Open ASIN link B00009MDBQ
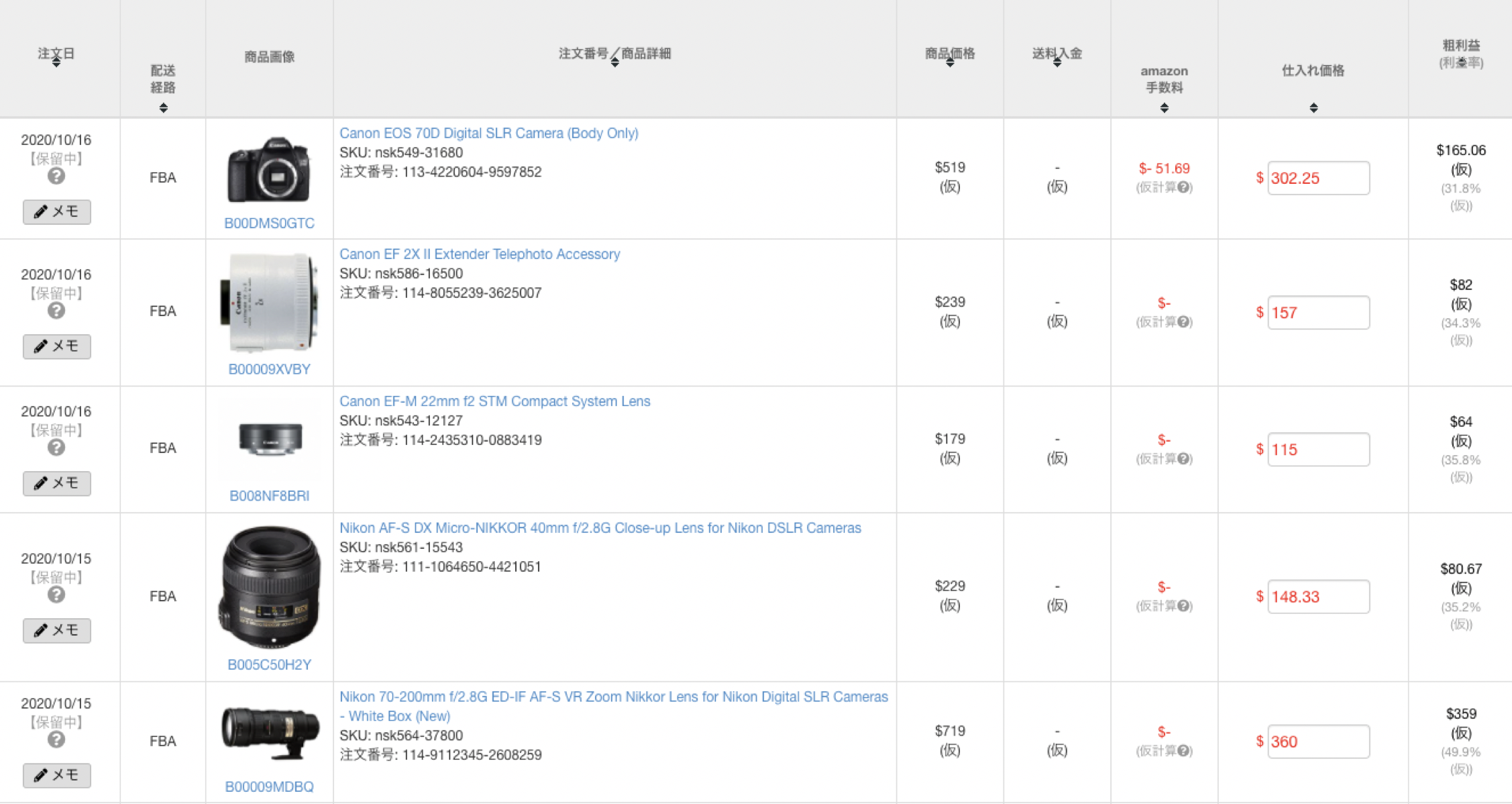Viewport: 1512px width, 804px height. tap(269, 787)
